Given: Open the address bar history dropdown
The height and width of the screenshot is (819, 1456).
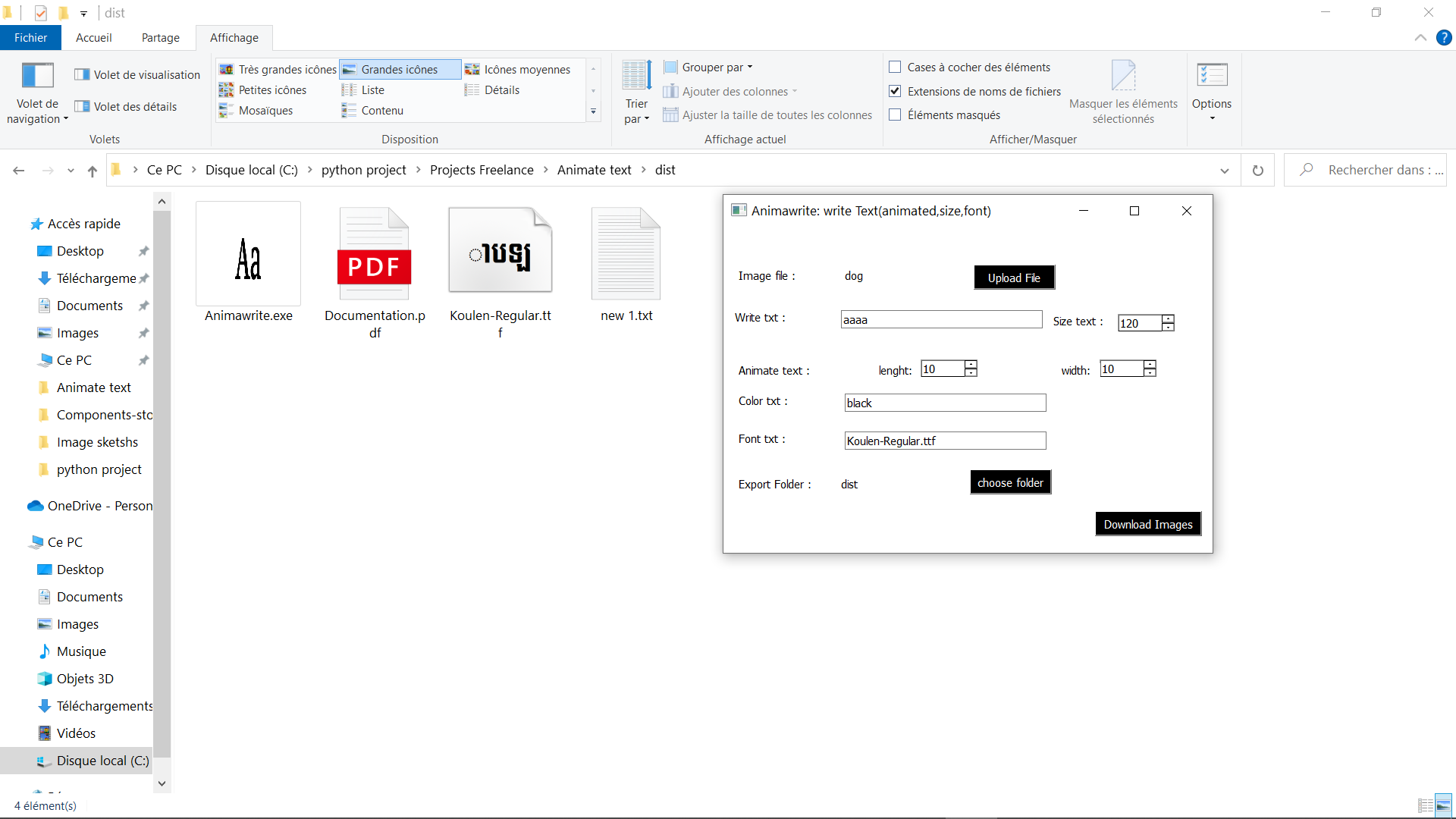Looking at the screenshot, I should click(1224, 171).
